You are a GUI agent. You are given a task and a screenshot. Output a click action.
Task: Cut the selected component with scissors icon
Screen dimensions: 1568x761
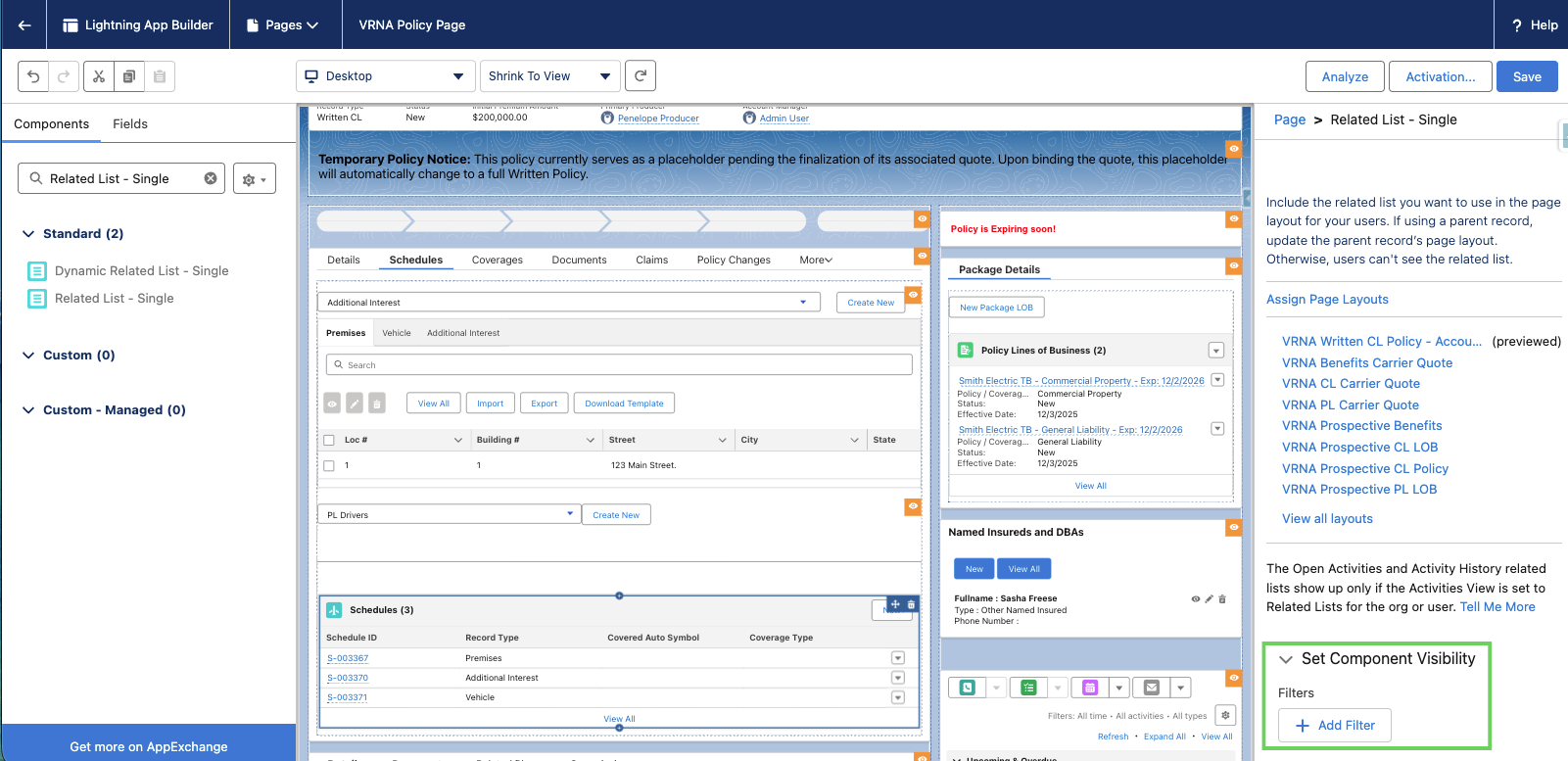[99, 76]
